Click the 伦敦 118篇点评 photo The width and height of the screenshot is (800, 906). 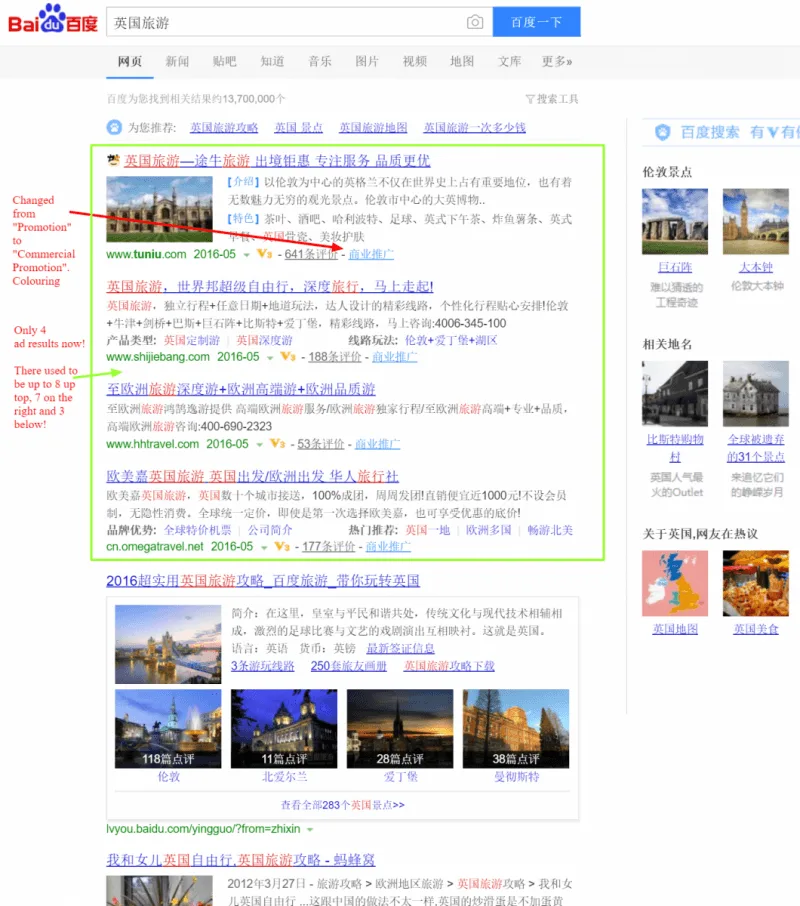168,729
